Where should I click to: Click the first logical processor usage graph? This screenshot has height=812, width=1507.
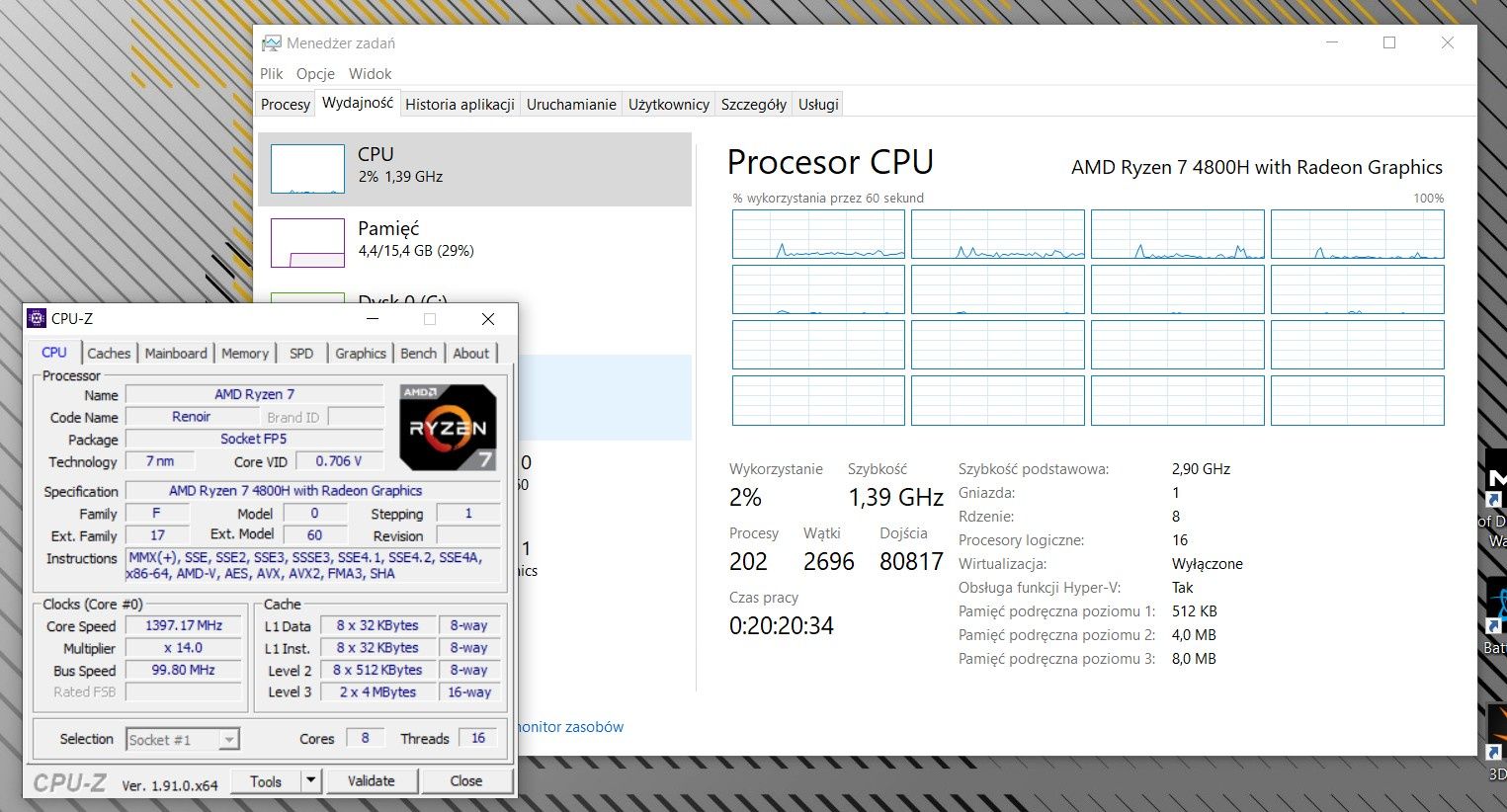point(818,234)
